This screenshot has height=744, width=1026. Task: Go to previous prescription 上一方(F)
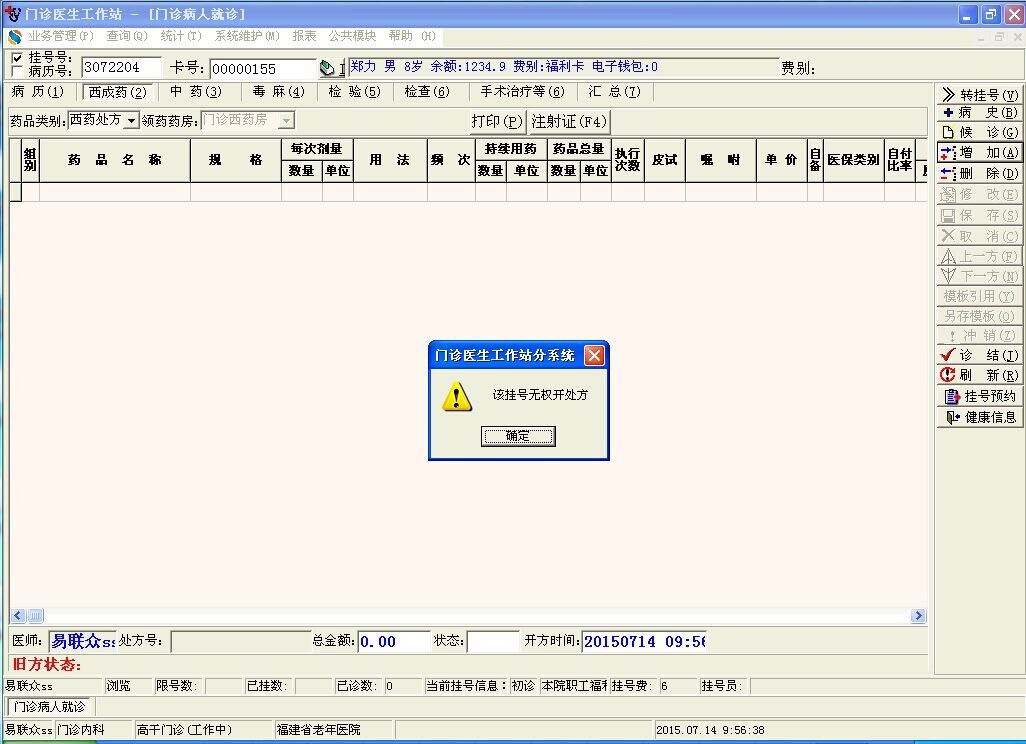pyautogui.click(x=980, y=256)
